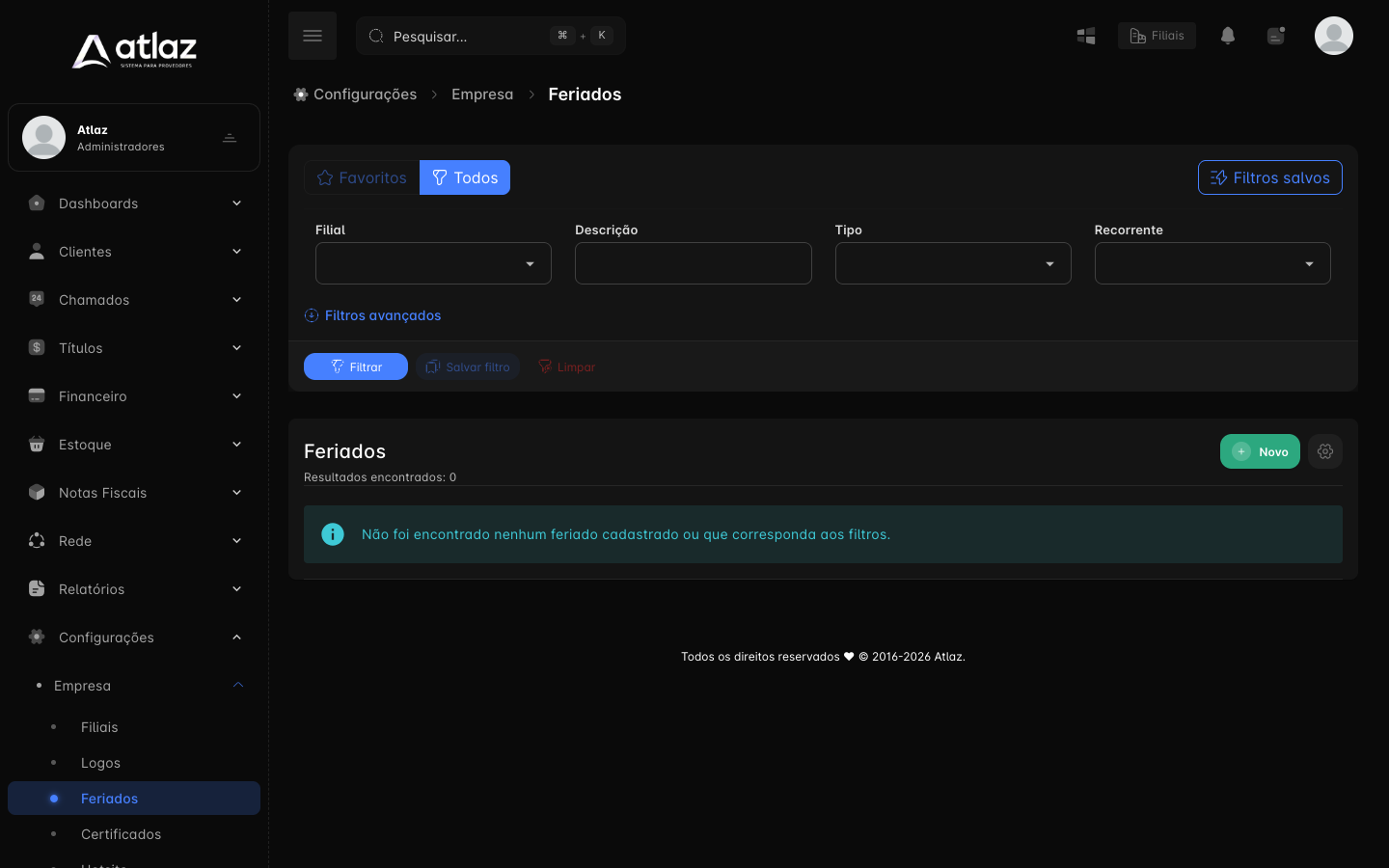Click the Títulos dollar icon
The width and height of the screenshot is (1389, 868).
pyautogui.click(x=37, y=348)
